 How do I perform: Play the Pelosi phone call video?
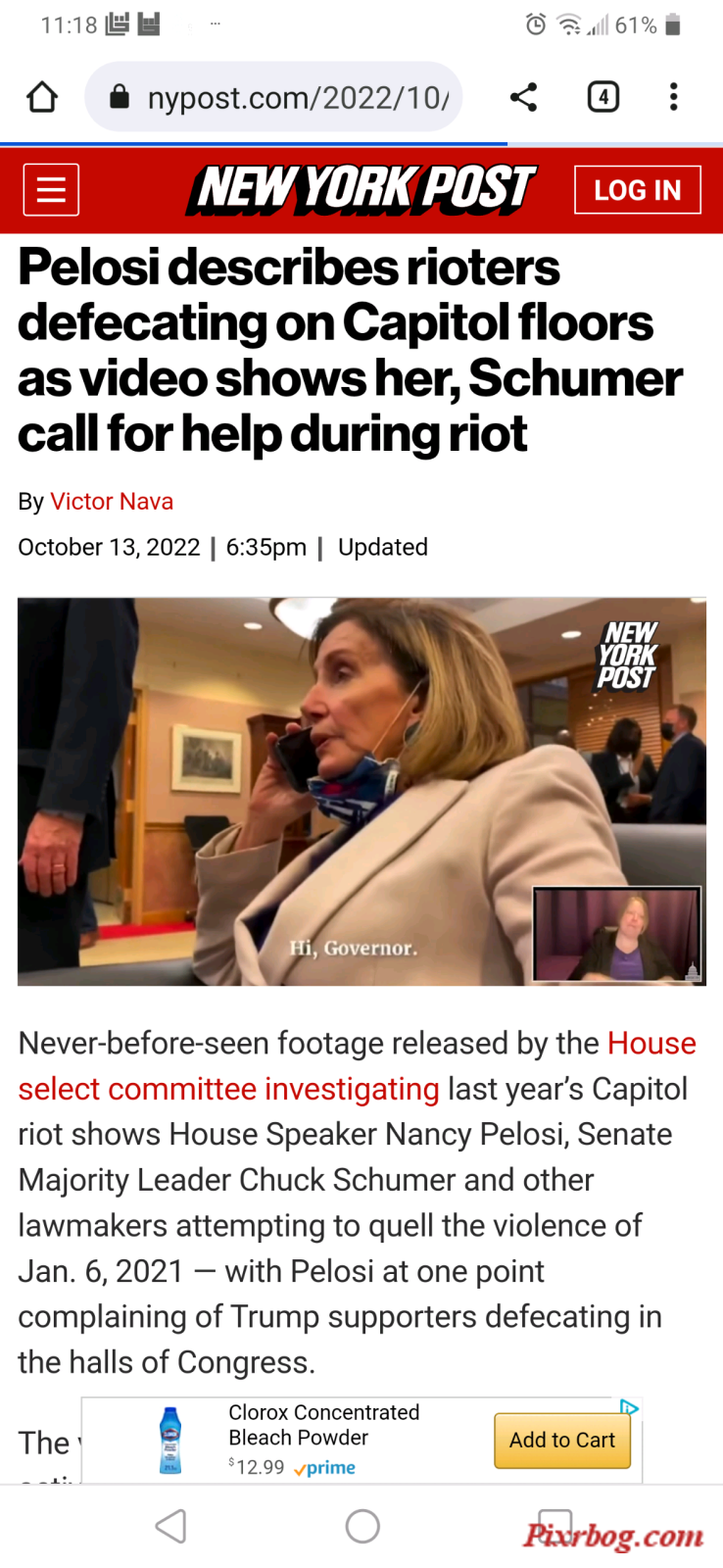click(x=361, y=792)
